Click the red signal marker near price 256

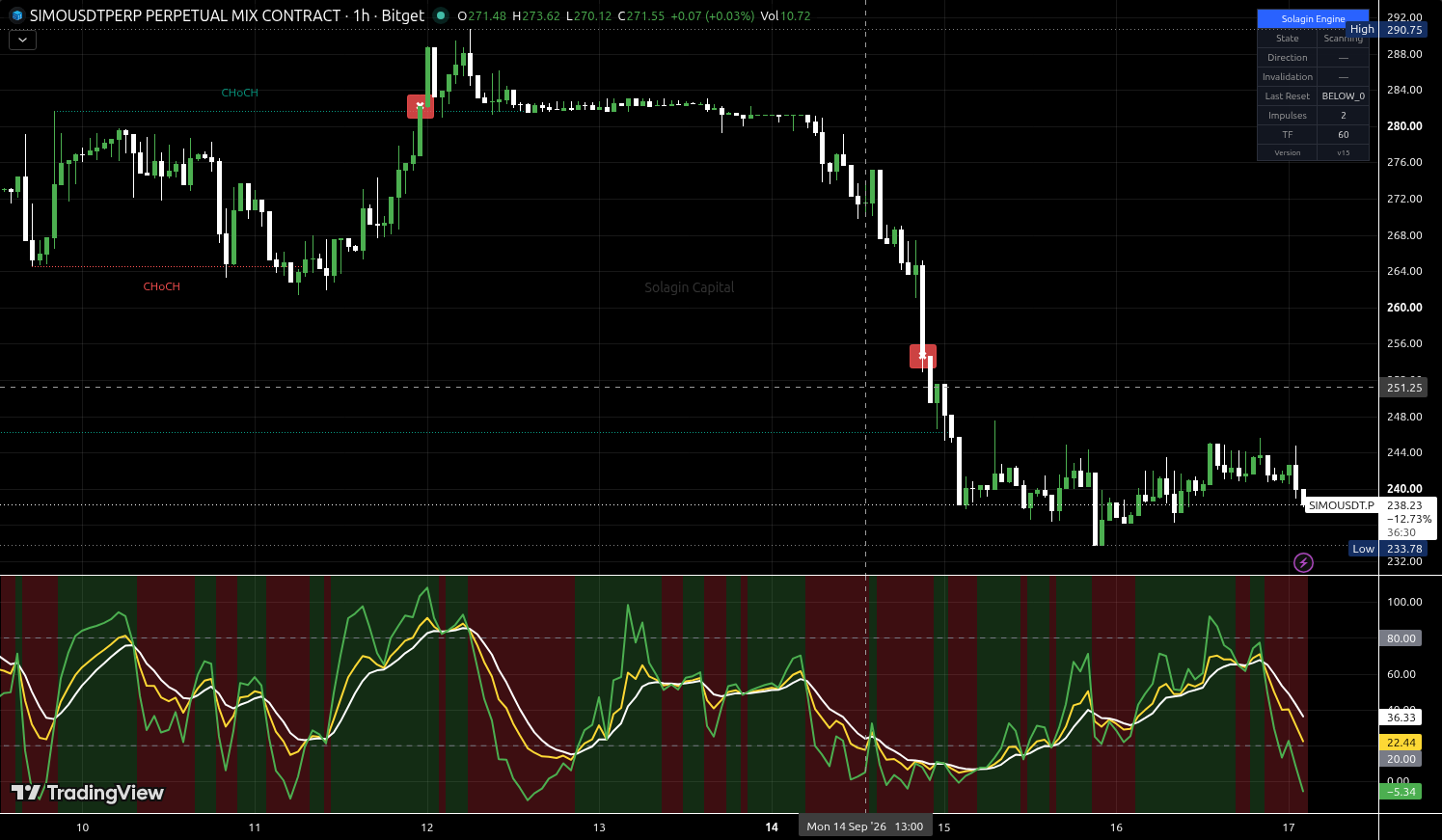pos(923,356)
